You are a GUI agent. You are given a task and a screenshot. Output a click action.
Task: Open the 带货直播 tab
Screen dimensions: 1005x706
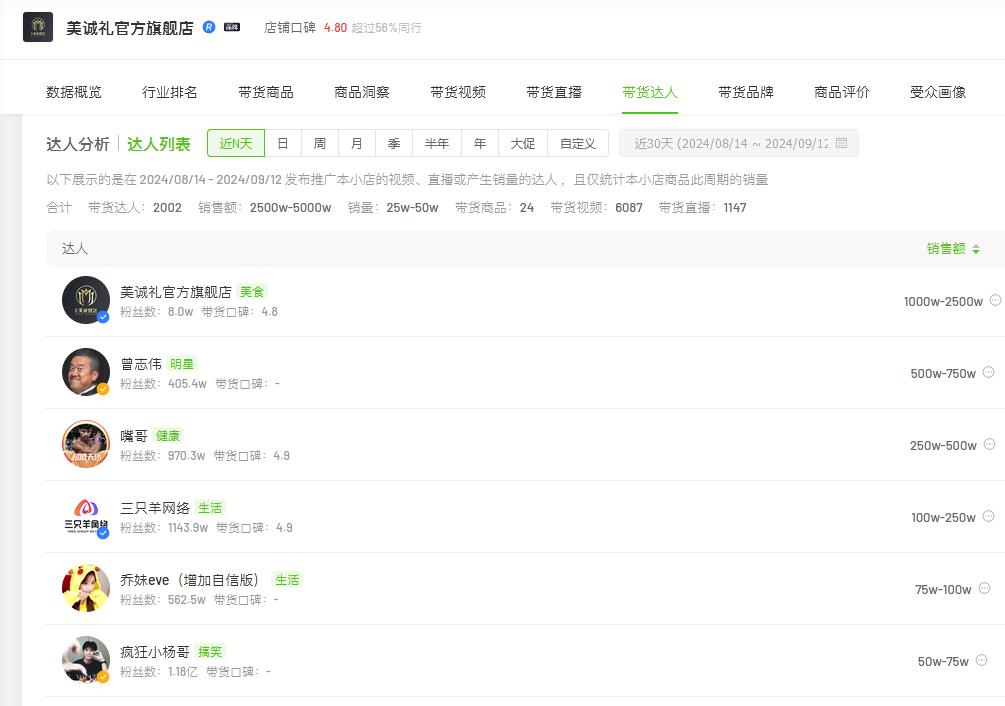(x=554, y=92)
